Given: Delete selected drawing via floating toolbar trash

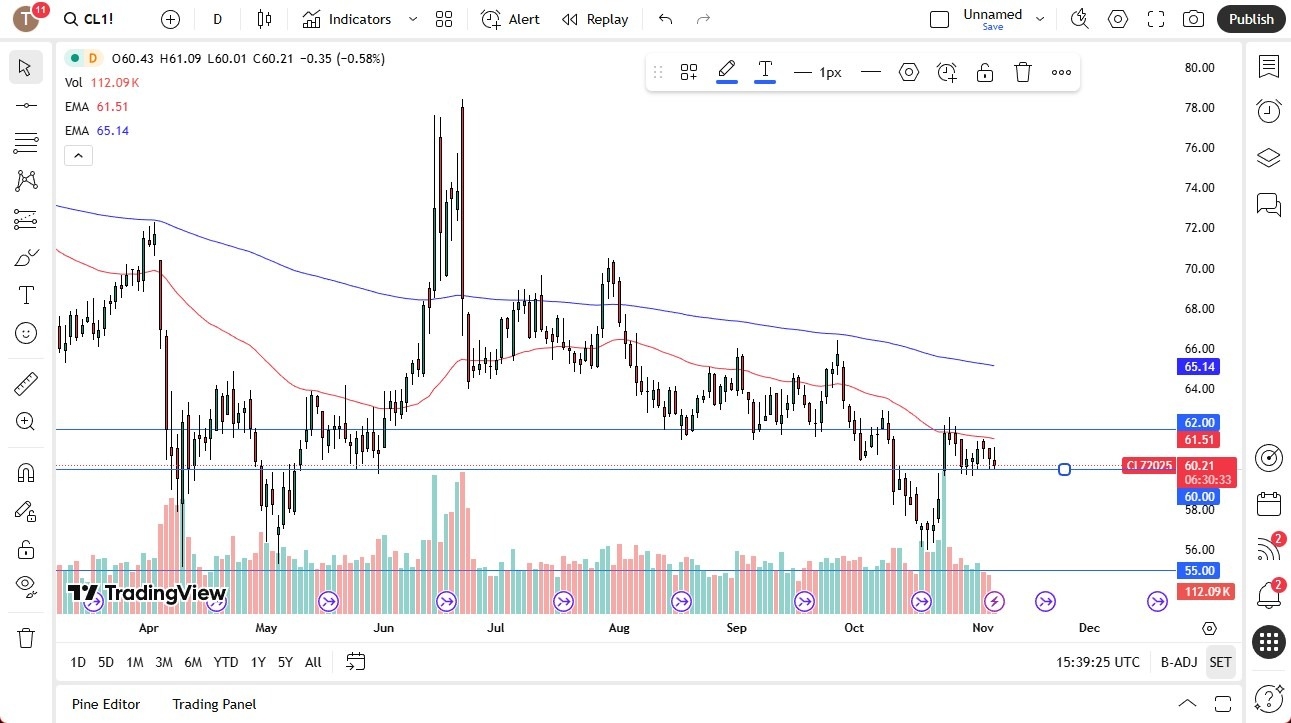Looking at the screenshot, I should 1022,72.
